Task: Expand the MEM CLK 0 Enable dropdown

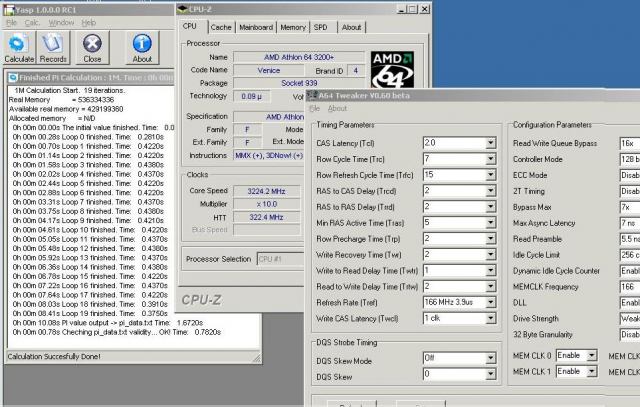Action: (591, 356)
